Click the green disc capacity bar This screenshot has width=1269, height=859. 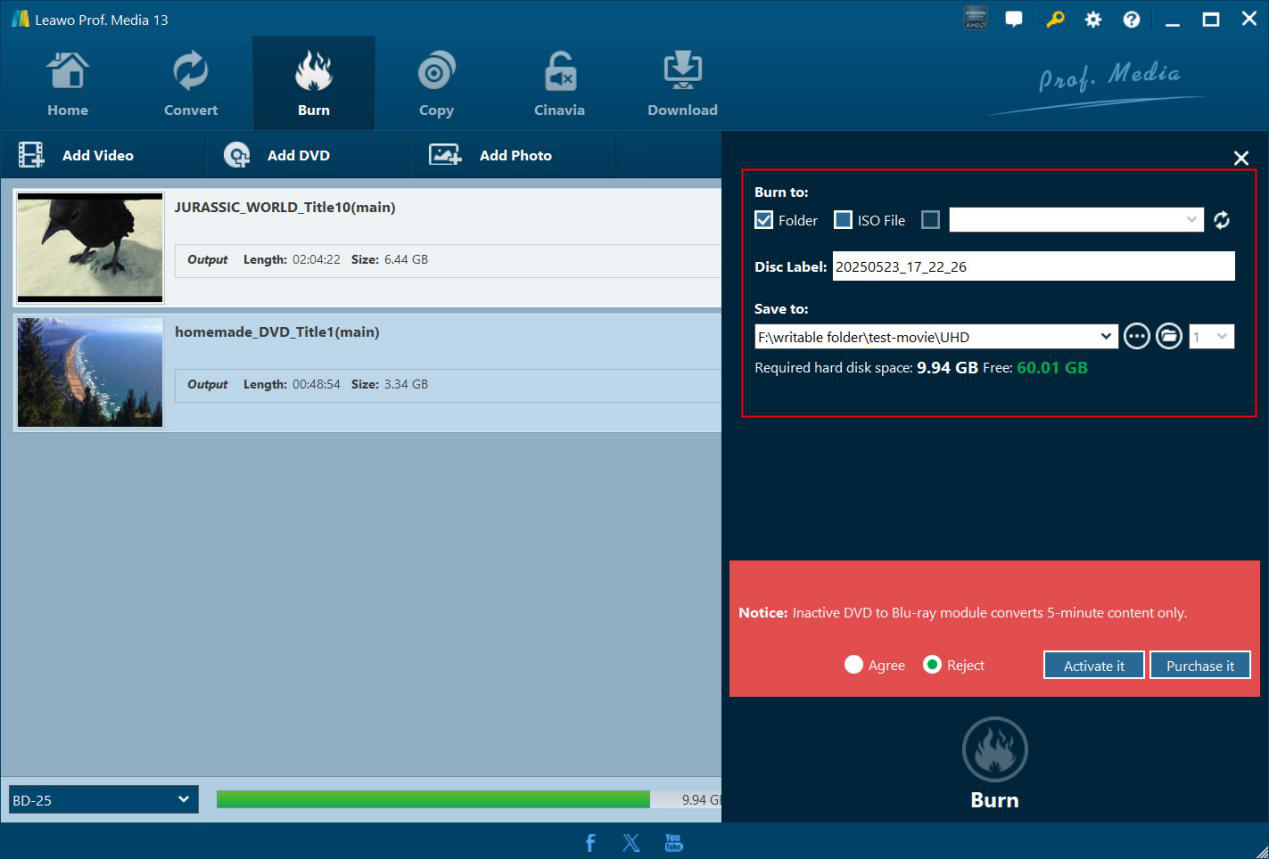(x=433, y=800)
